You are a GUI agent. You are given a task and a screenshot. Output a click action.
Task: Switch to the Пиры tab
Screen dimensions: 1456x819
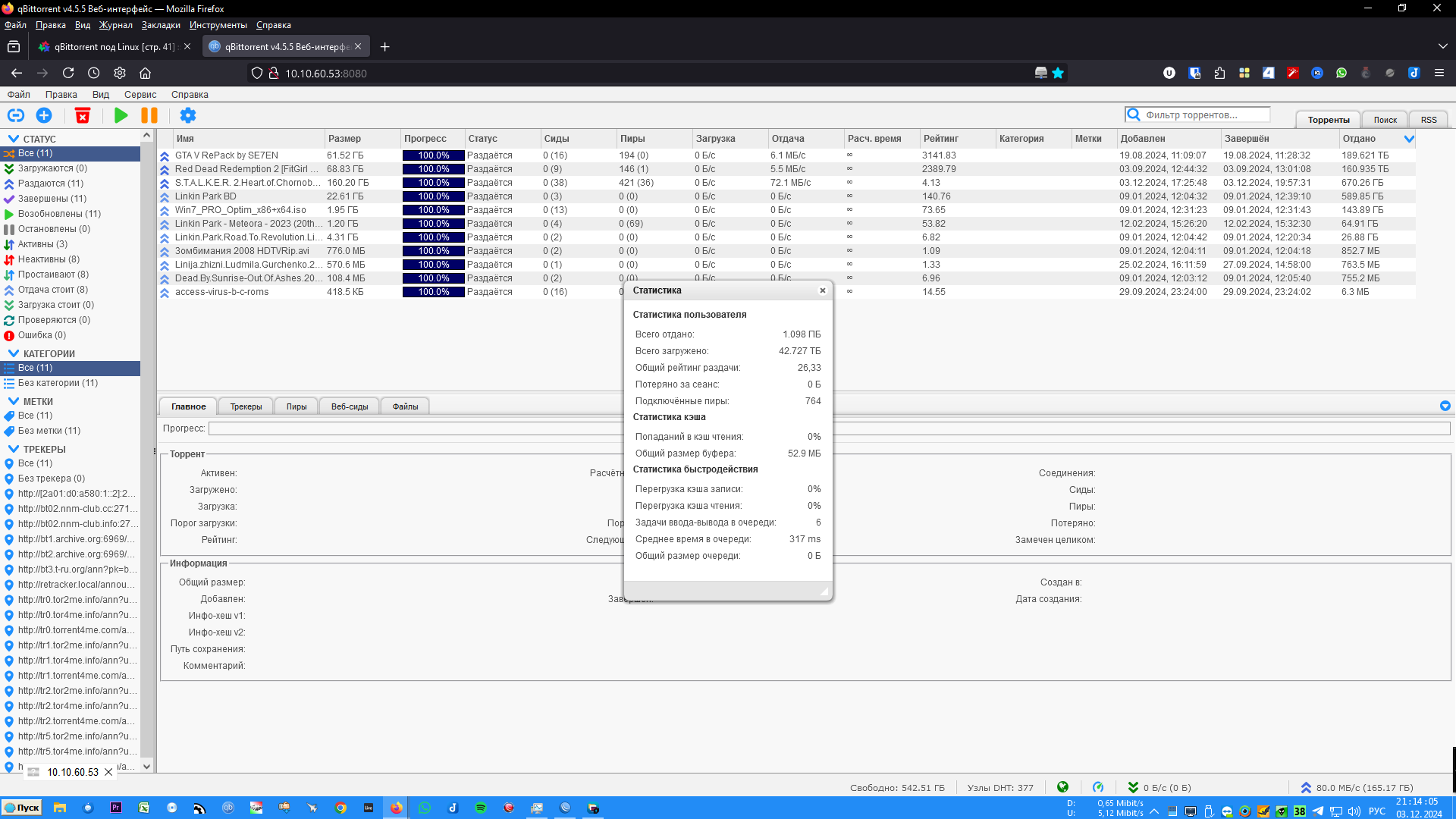(297, 406)
